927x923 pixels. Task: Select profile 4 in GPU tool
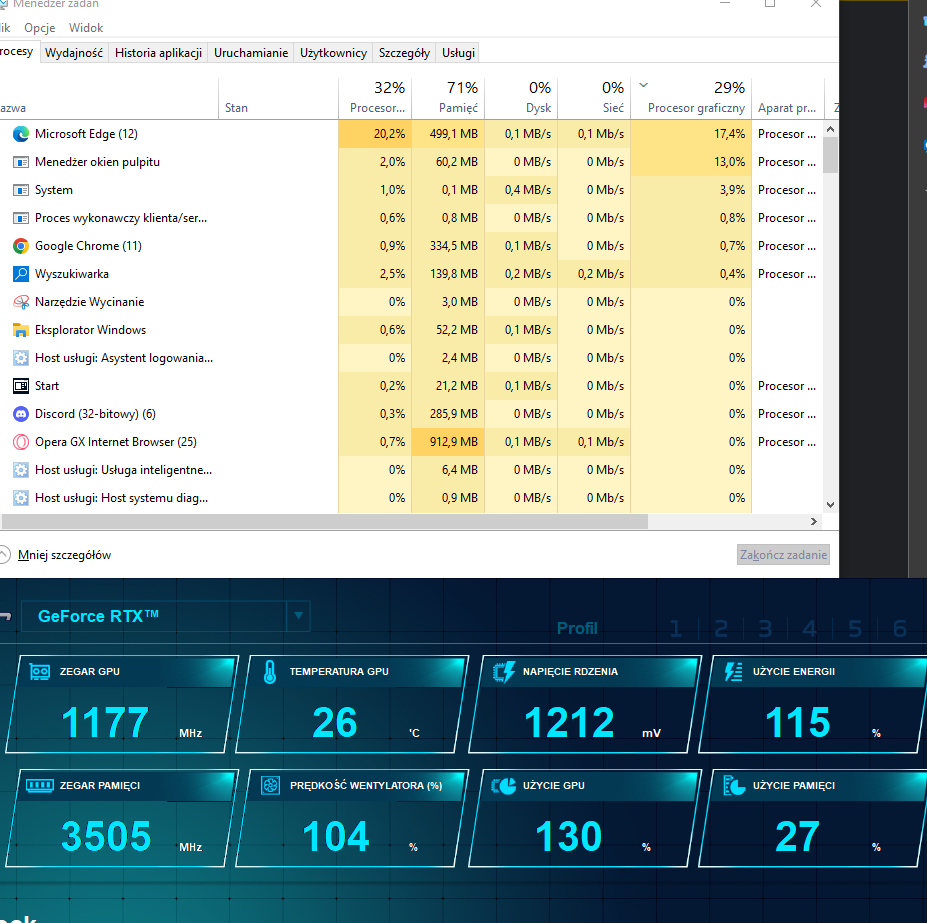pos(809,629)
